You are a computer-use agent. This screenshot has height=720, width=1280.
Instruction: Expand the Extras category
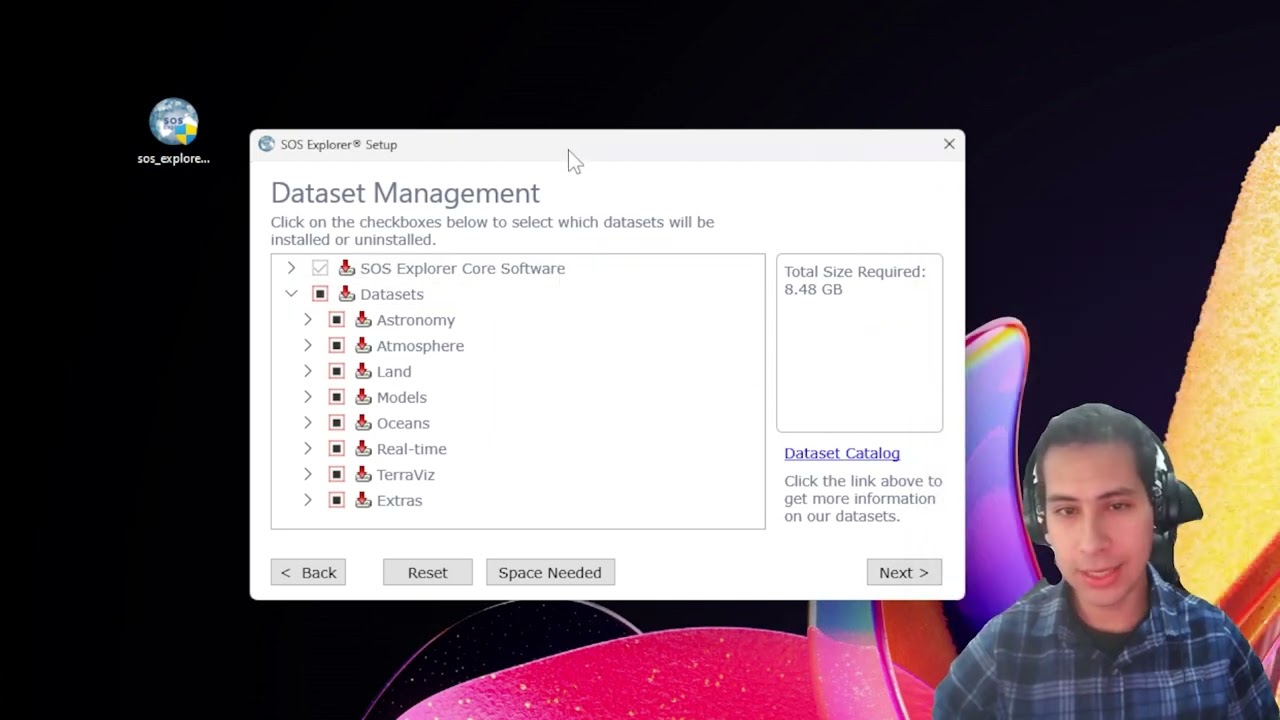tap(308, 501)
